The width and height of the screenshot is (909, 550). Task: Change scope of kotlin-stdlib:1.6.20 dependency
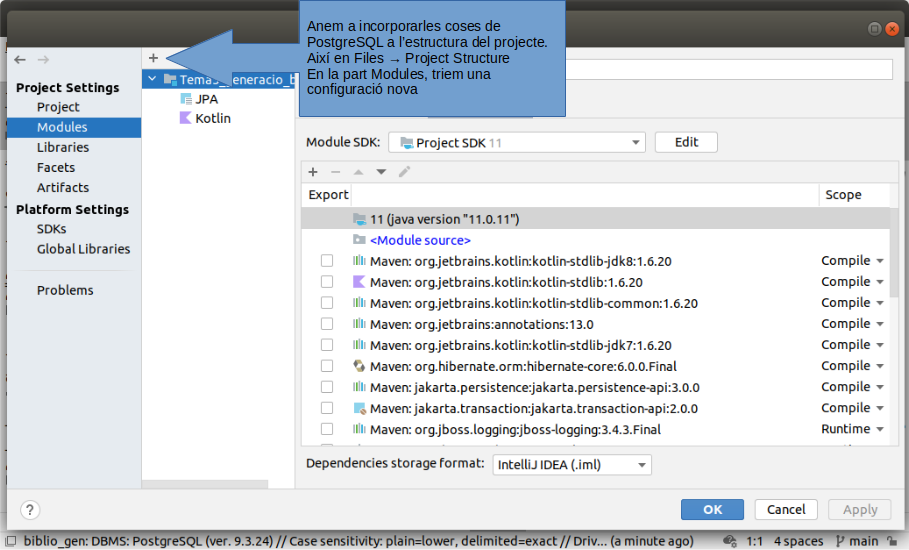tap(852, 282)
